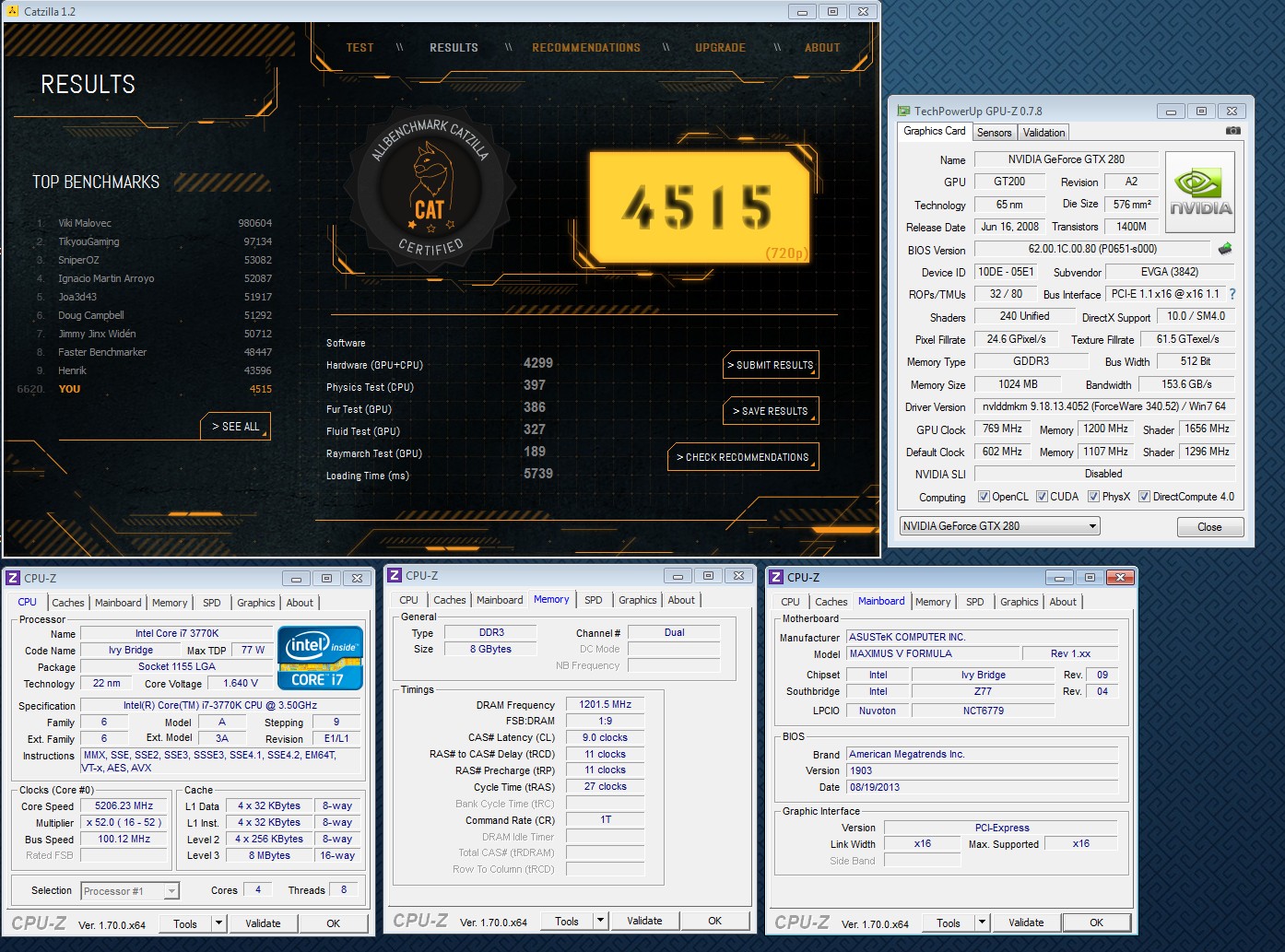The height and width of the screenshot is (952, 1285).
Task: Switch to GPU-Z Validation tab
Action: [1043, 133]
